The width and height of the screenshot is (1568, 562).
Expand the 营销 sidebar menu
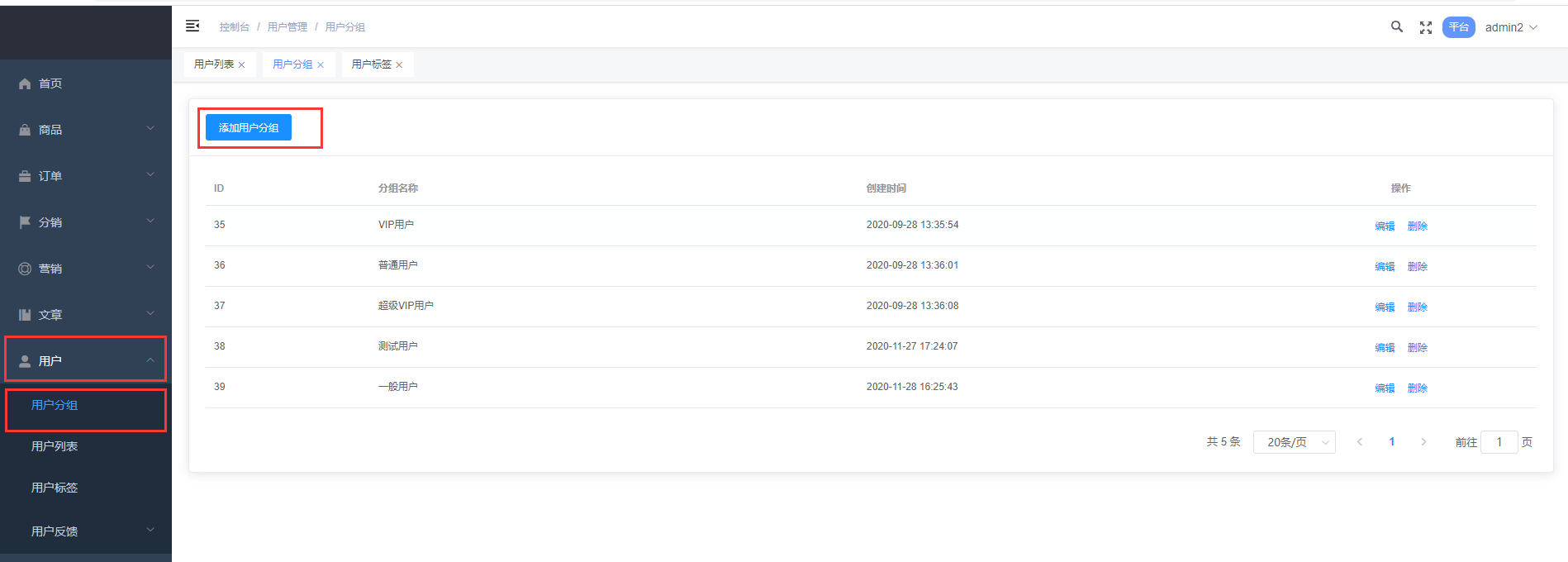click(x=86, y=269)
